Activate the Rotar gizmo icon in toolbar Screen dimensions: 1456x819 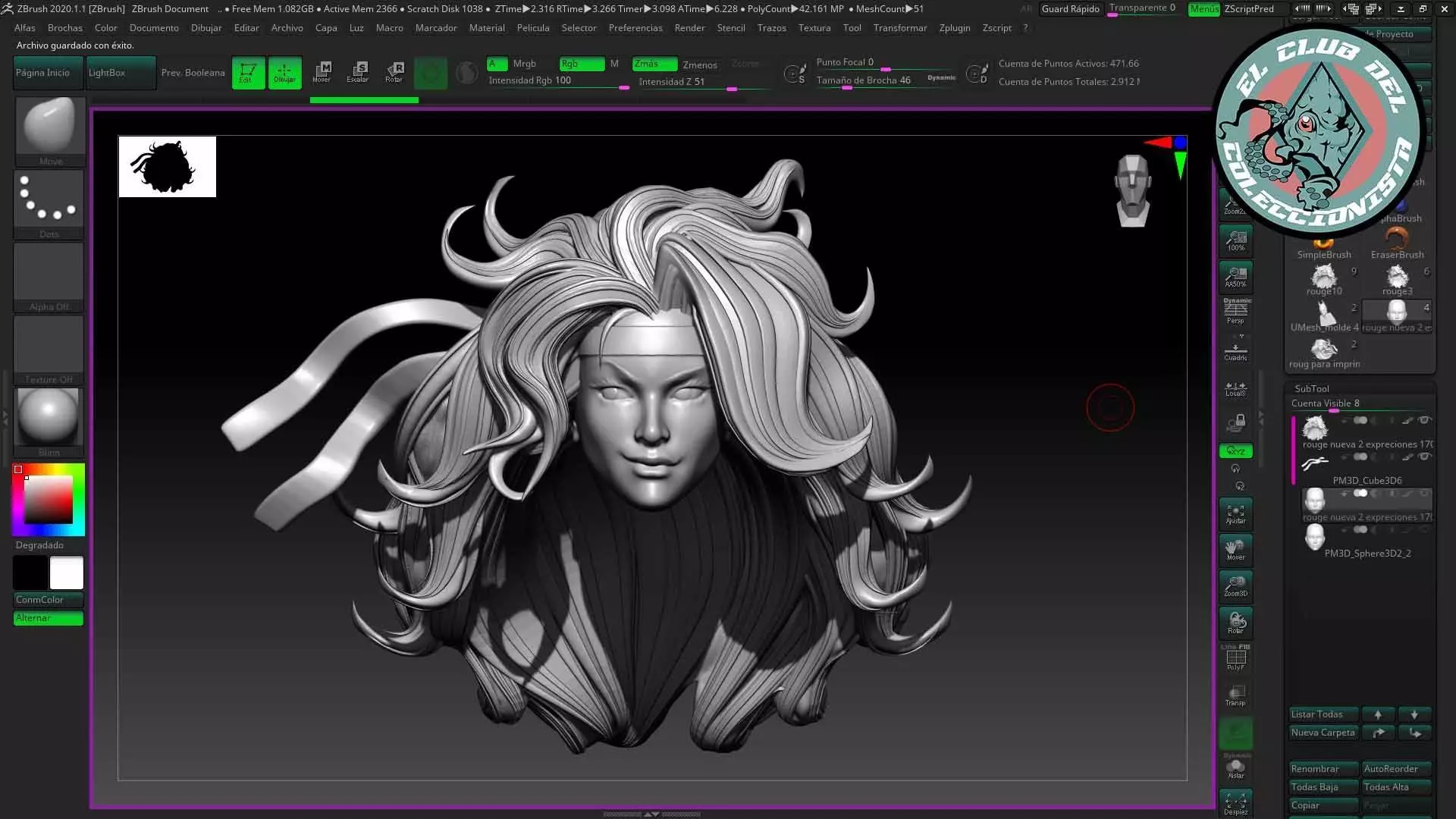[394, 72]
